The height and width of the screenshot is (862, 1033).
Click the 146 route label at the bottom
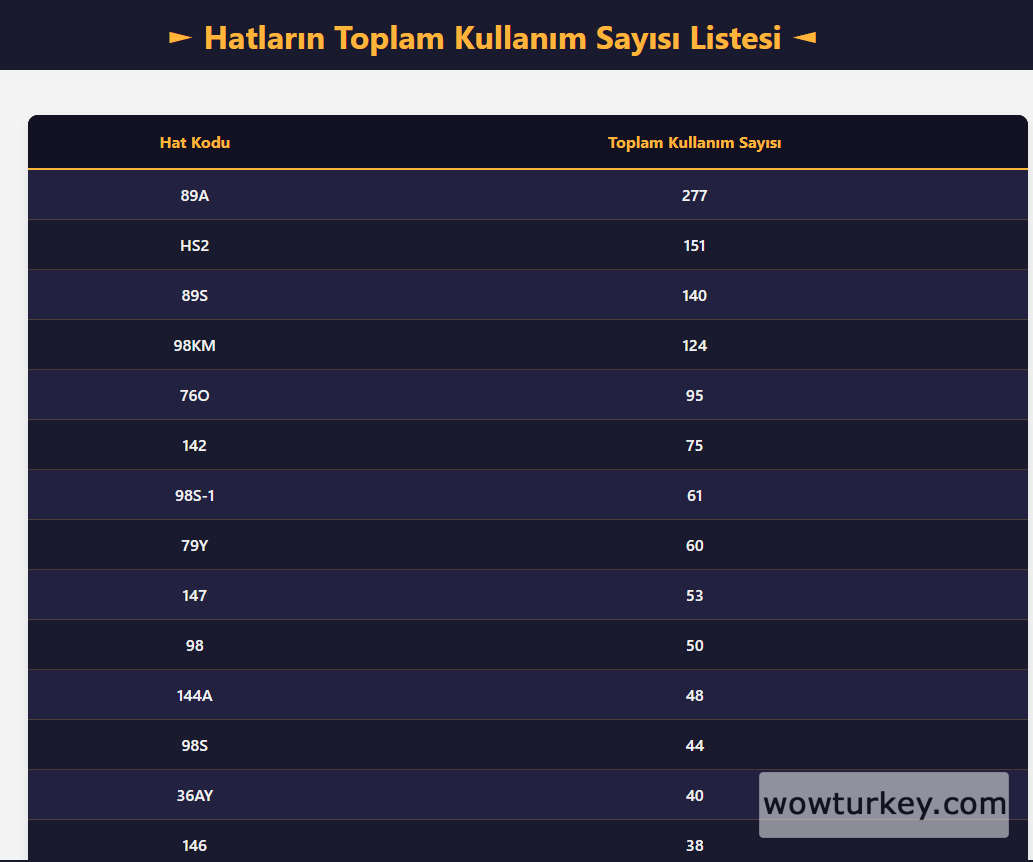[194, 845]
